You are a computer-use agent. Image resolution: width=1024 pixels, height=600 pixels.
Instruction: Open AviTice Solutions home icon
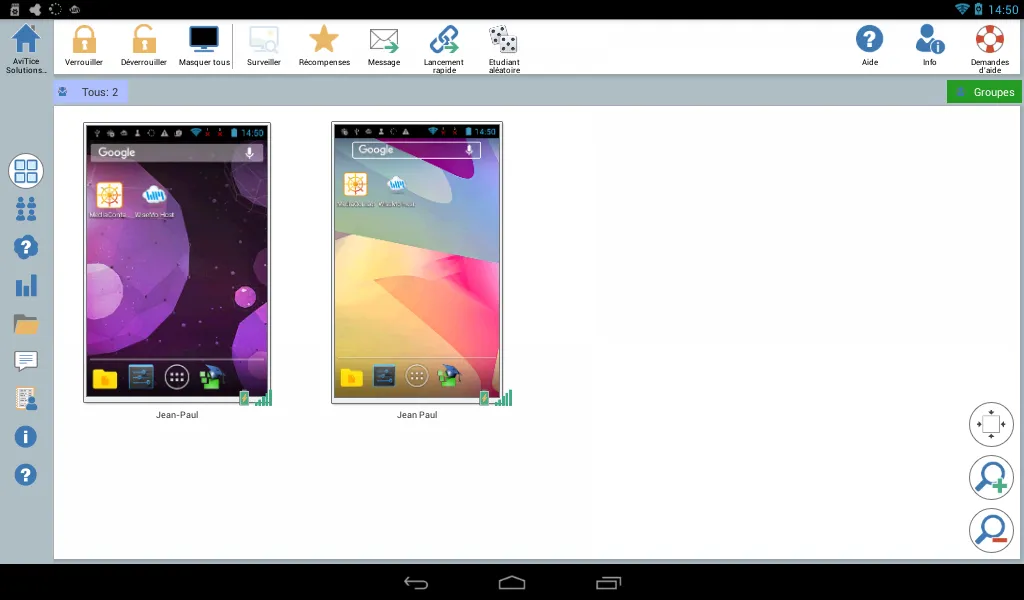25,39
